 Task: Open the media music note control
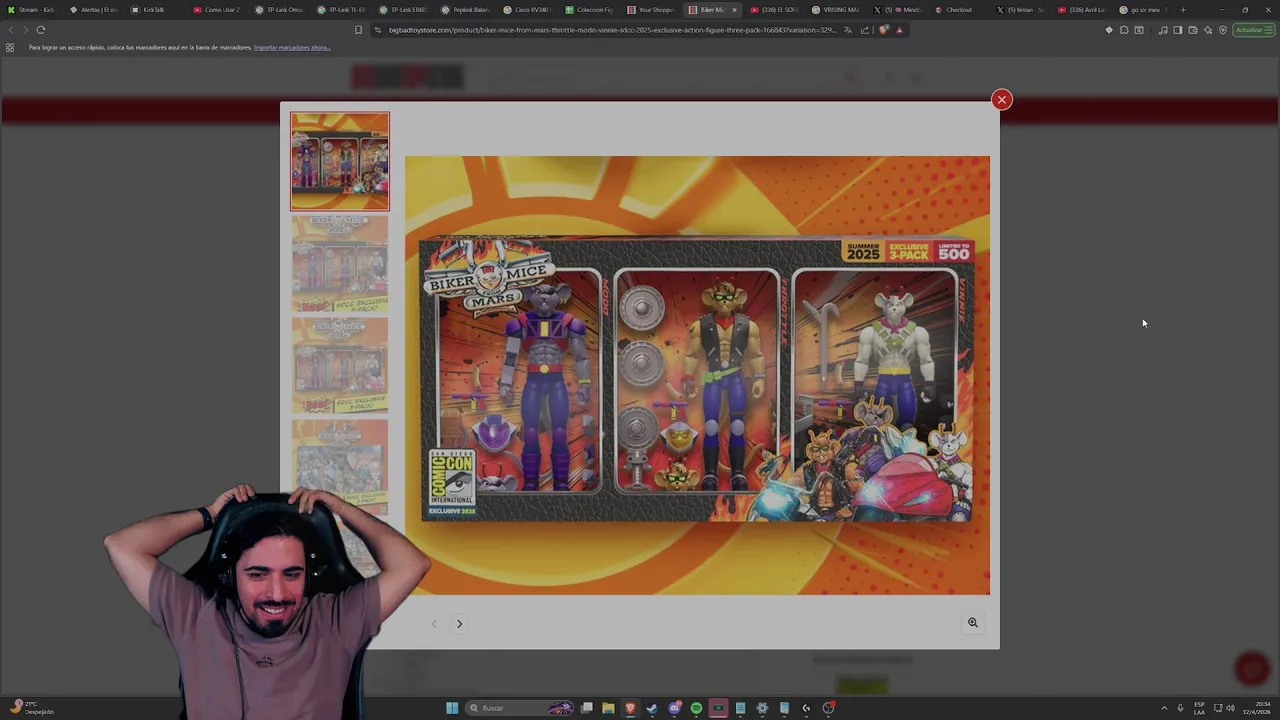(1163, 30)
